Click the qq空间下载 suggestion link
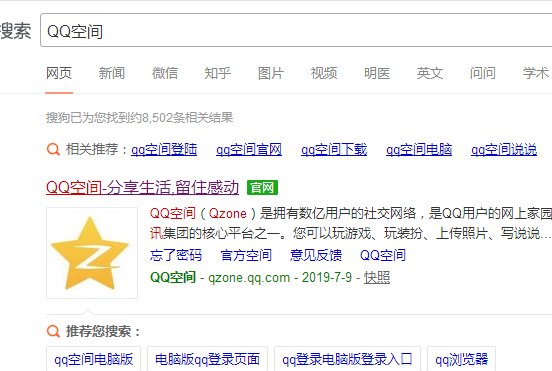552x371 pixels. 334,150
